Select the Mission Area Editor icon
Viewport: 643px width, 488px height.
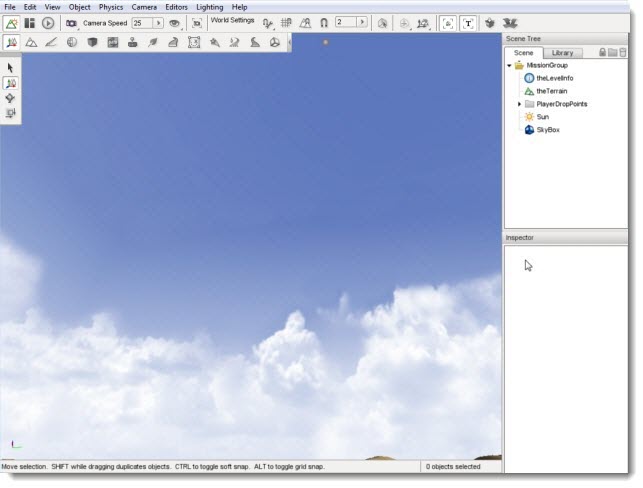coord(194,42)
